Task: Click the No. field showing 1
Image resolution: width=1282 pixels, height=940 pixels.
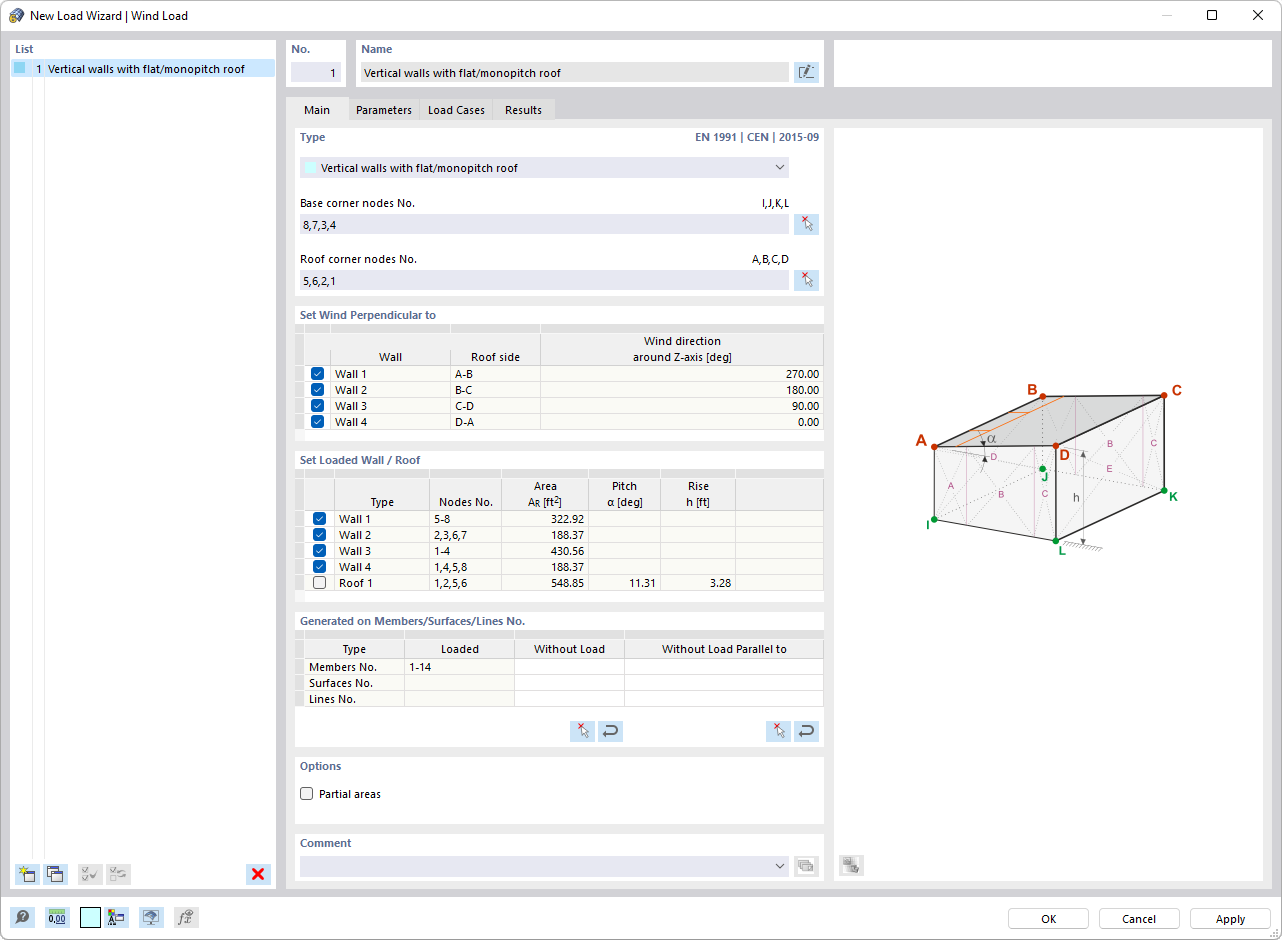Action: pyautogui.click(x=316, y=72)
